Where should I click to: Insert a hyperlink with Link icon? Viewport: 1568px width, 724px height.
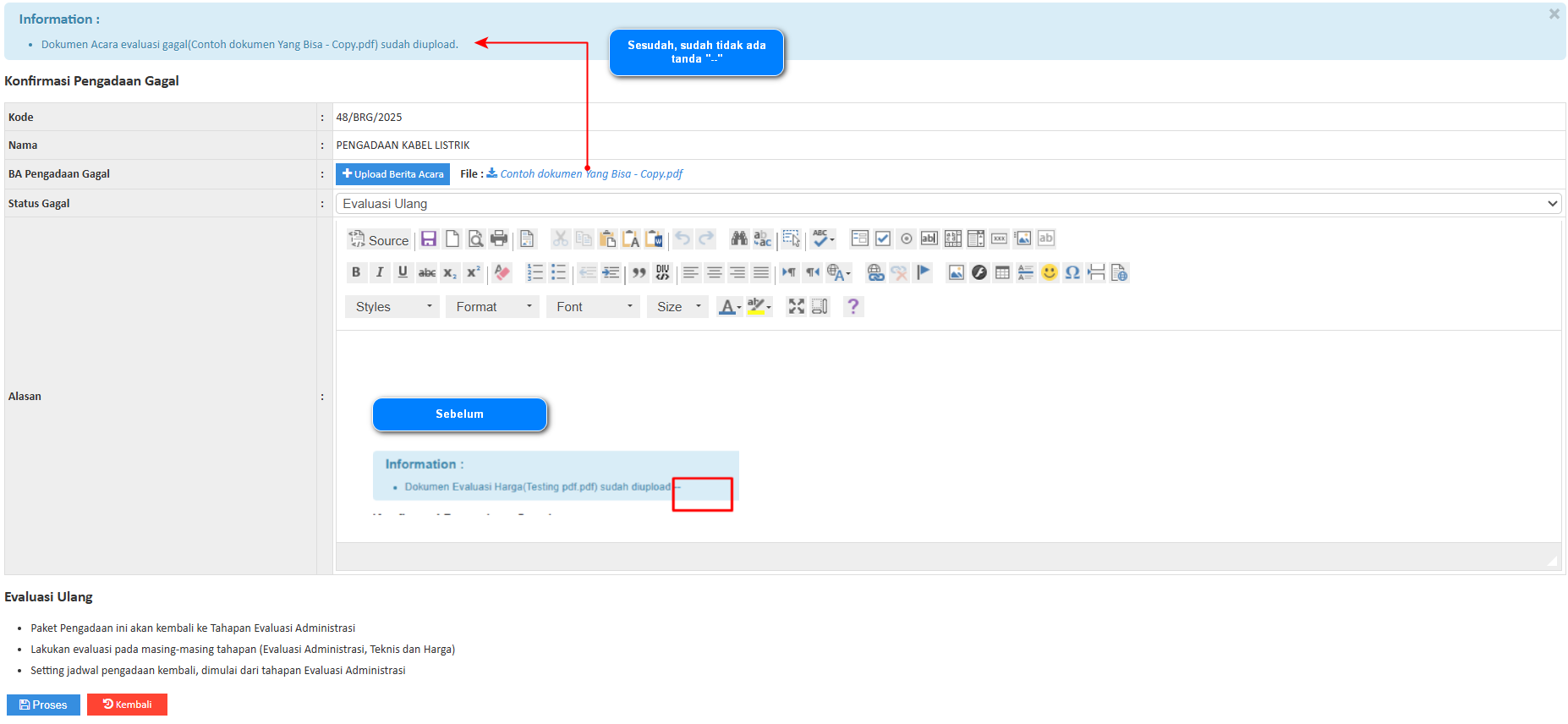(x=875, y=272)
